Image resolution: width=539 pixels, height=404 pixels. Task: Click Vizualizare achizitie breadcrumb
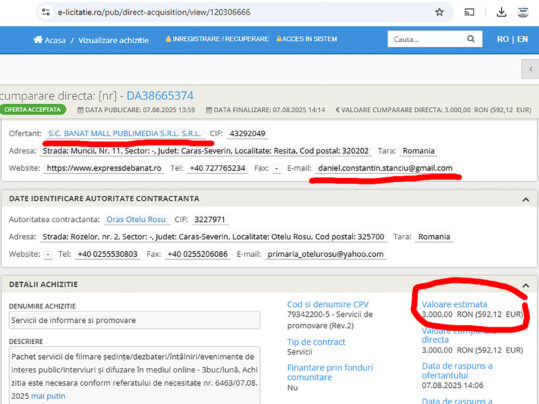click(x=113, y=40)
